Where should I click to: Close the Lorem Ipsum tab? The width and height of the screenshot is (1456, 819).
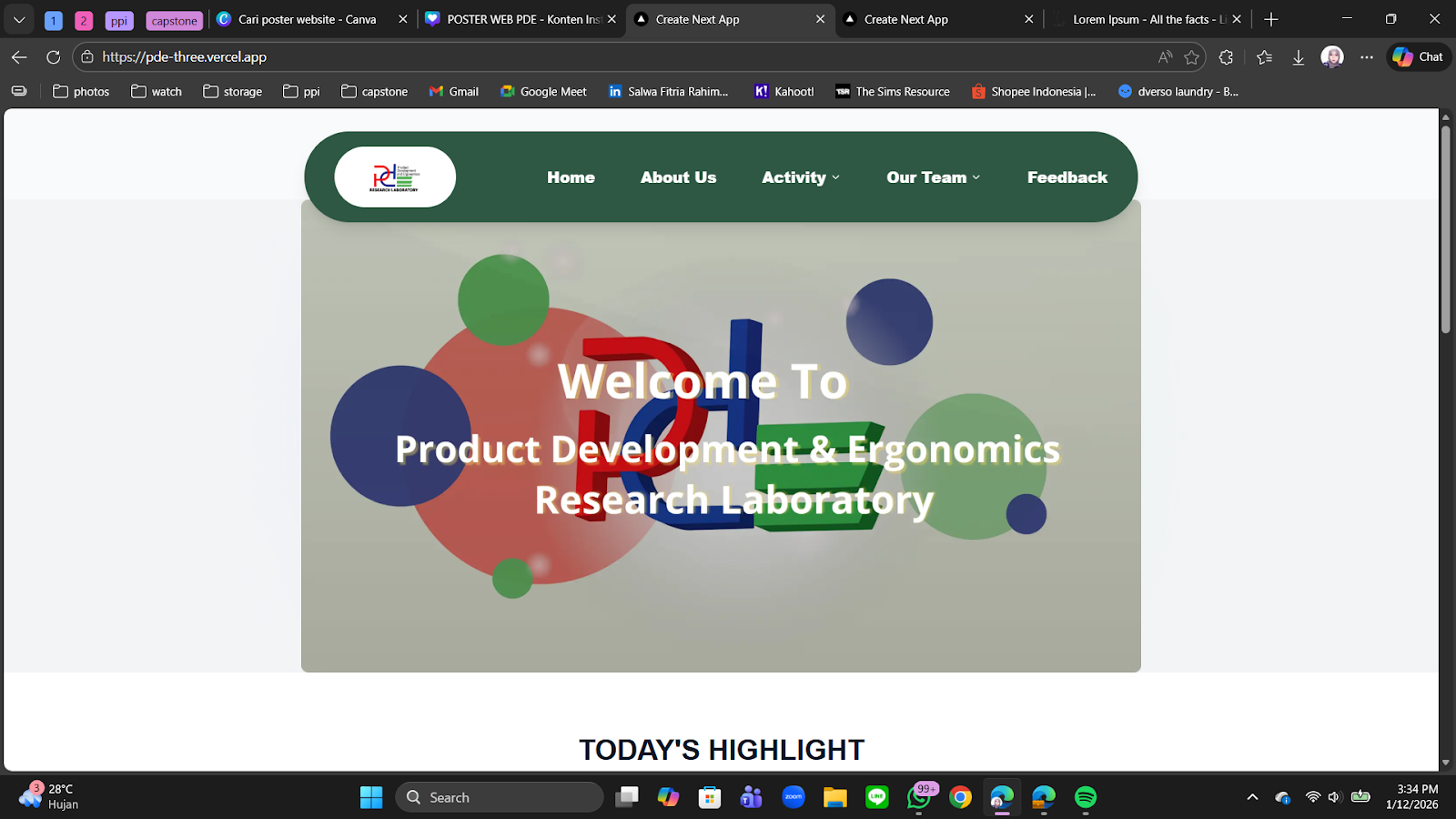(x=1237, y=19)
